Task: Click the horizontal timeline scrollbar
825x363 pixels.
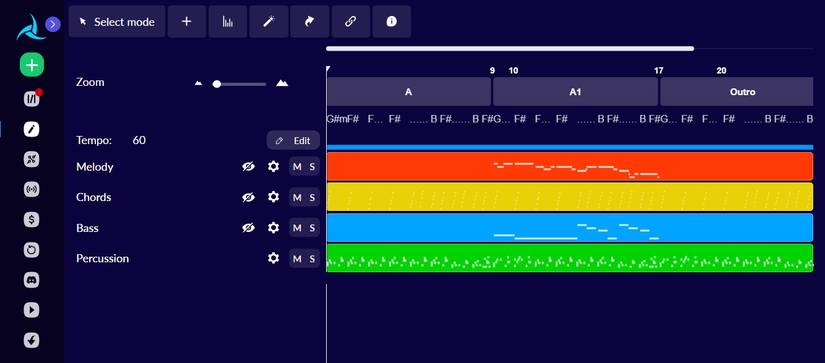Action: point(510,48)
